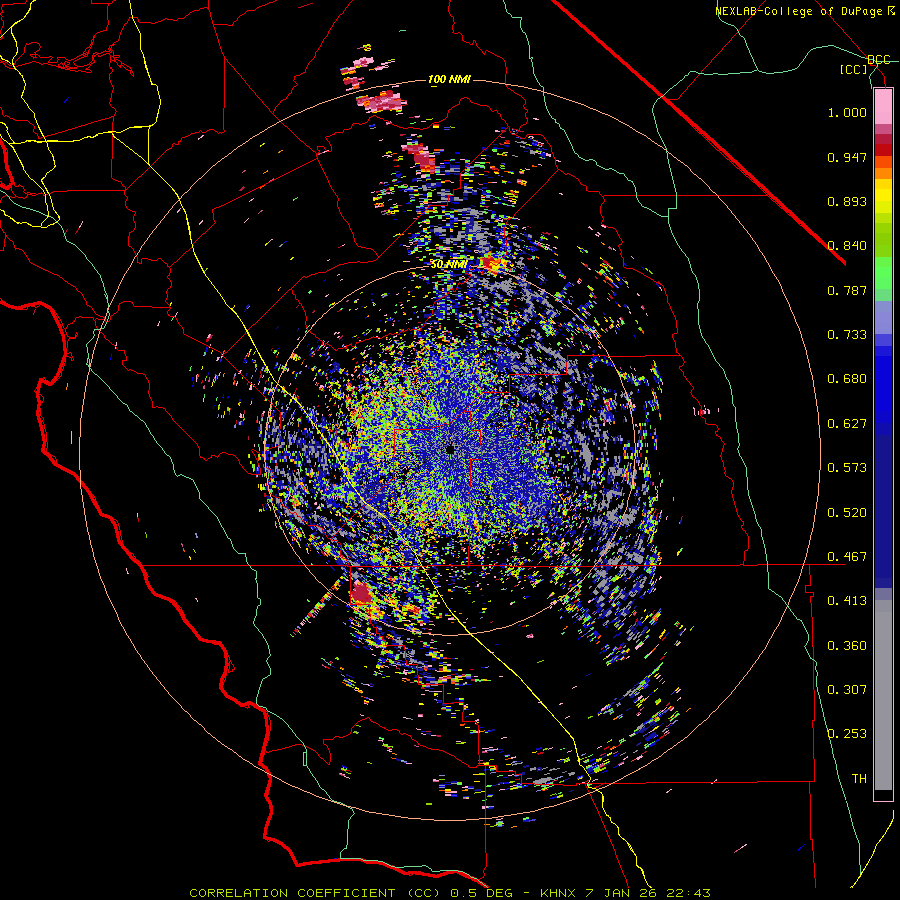Image resolution: width=900 pixels, height=900 pixels.
Task: Select the 0.307 legend value
Action: coord(847,689)
